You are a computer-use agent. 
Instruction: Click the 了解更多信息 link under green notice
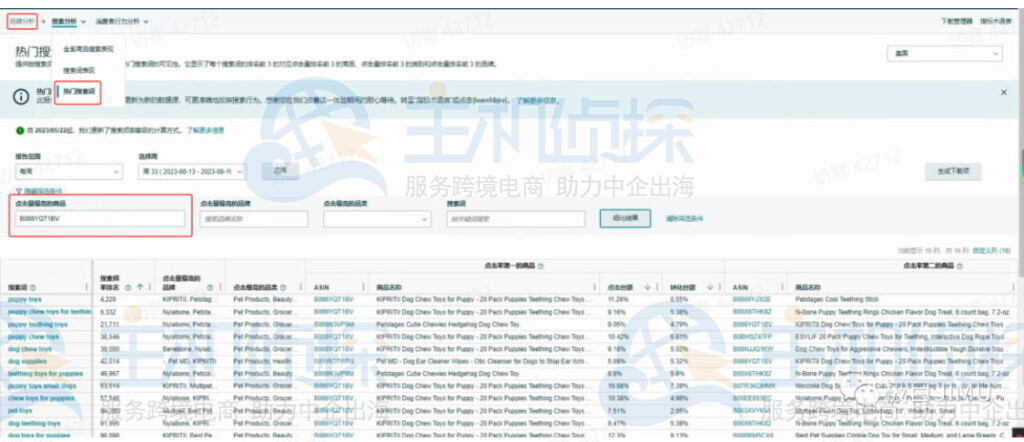[205, 131]
